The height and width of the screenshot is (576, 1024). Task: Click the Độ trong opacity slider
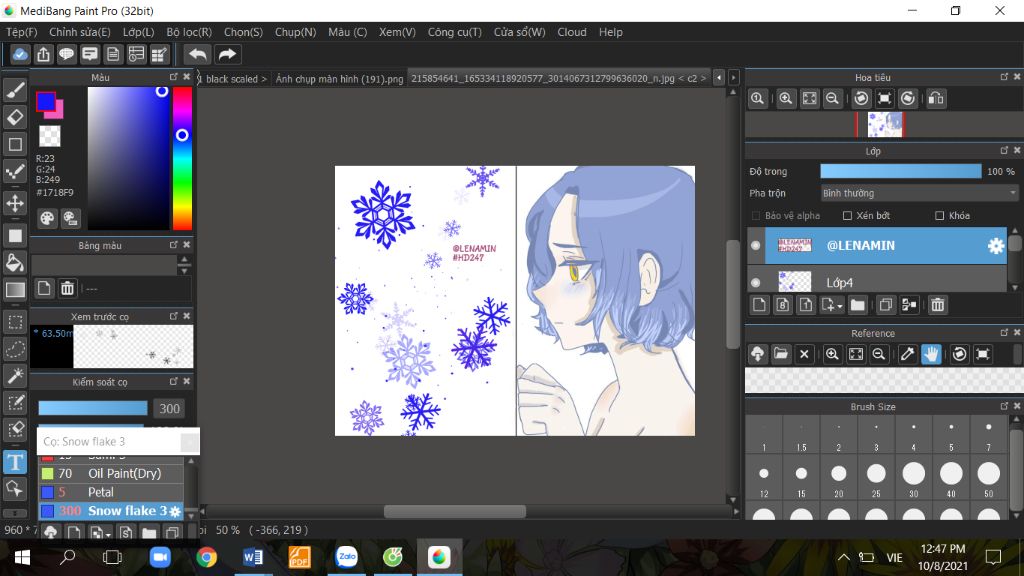tap(901, 171)
